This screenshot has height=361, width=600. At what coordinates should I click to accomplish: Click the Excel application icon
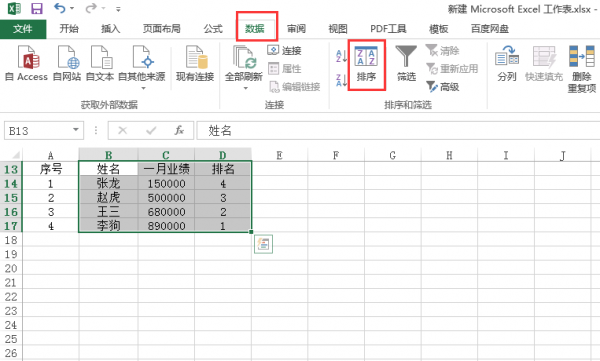[14, 8]
